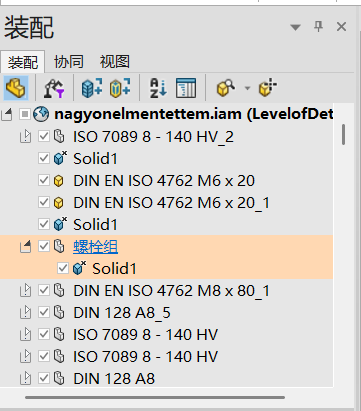This screenshot has width=361, height=411.
Task: Expand the DIN 128 A8_5 node
Action: (x=26, y=312)
